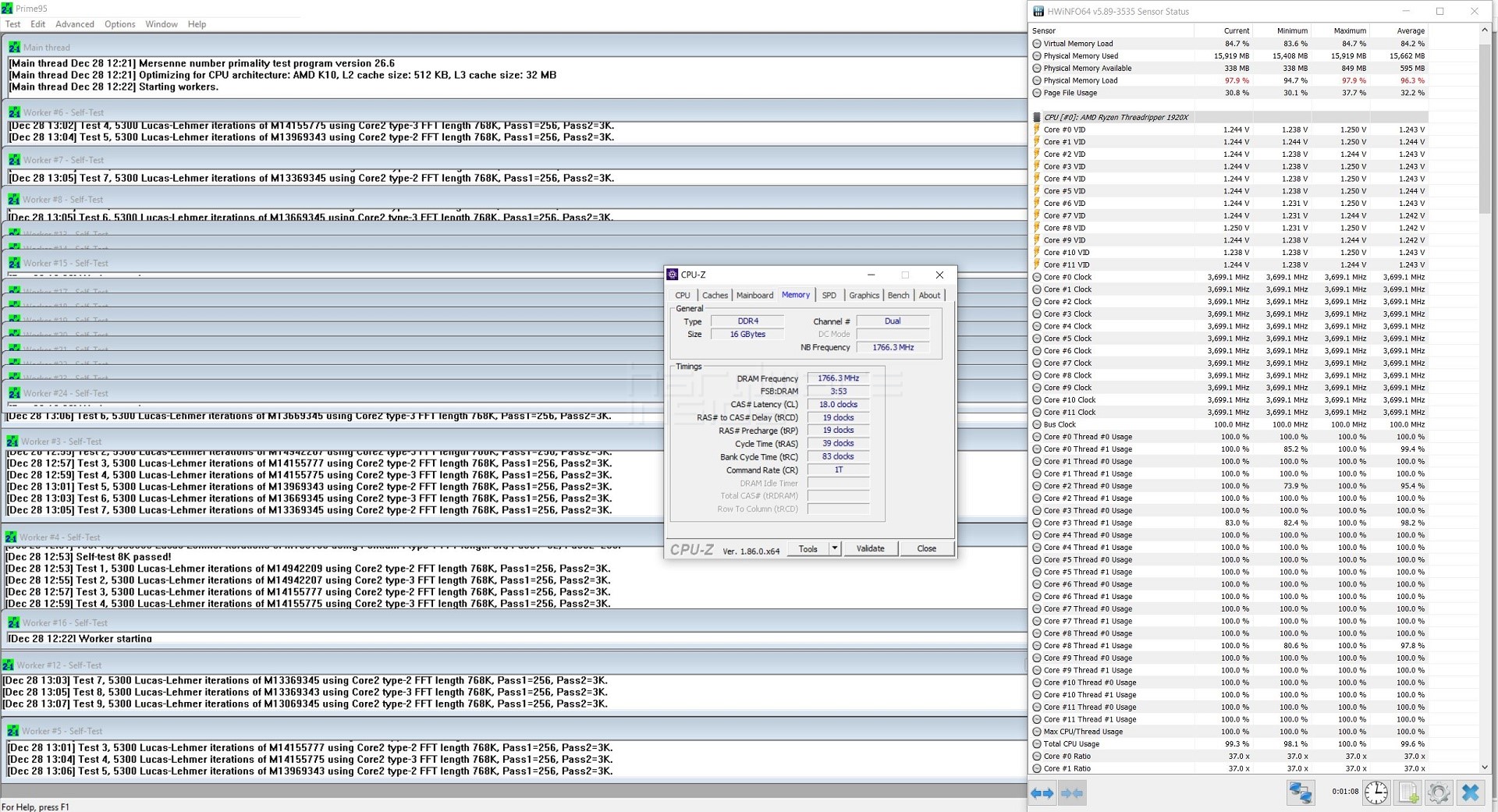Click HWiNFO scrollbar down arrow
Screen dimensions: 1498x812
coord(1485,768)
